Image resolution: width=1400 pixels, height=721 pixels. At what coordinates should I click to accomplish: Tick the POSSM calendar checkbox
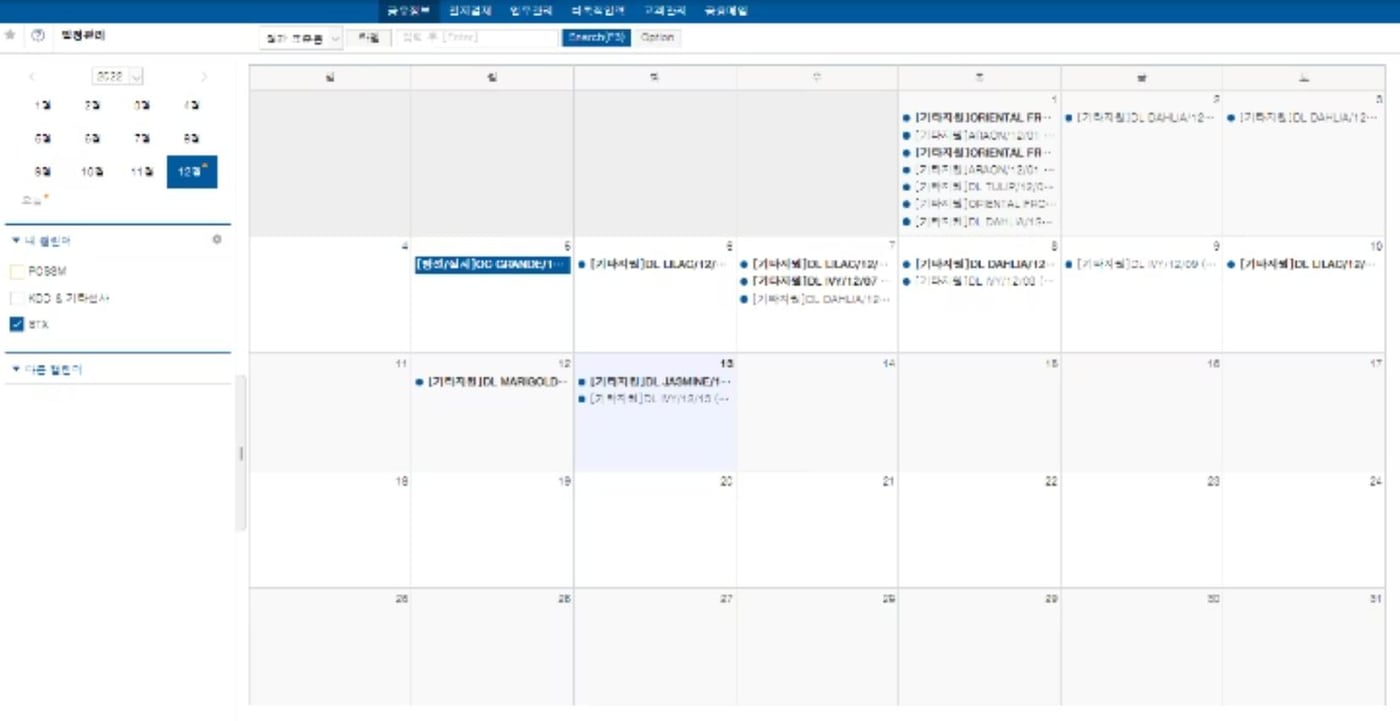coord(17,271)
